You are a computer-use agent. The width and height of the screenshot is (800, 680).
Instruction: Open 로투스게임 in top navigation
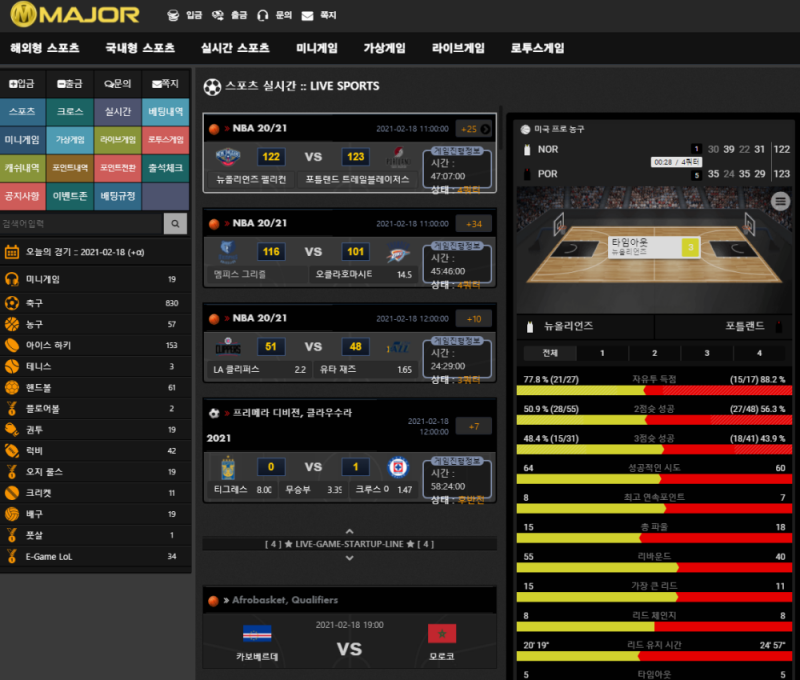[537, 48]
